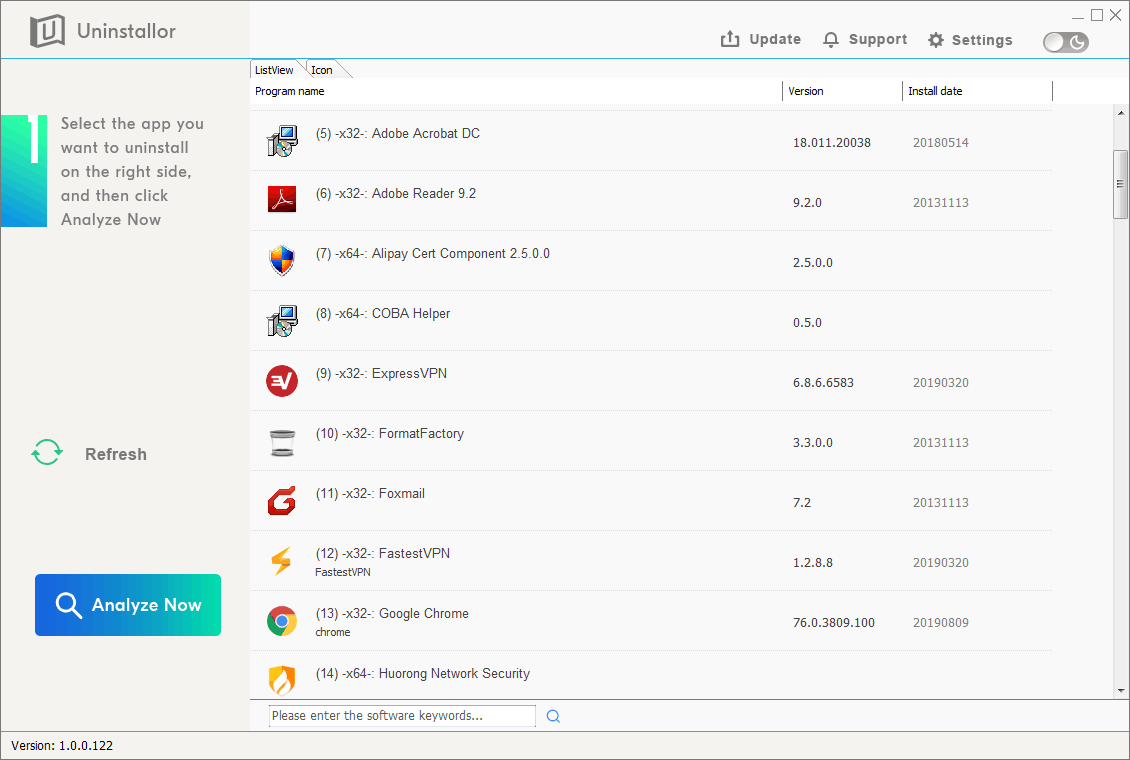Select the Alipay Cert Component shield icon
This screenshot has width=1130, height=760.
click(x=282, y=260)
